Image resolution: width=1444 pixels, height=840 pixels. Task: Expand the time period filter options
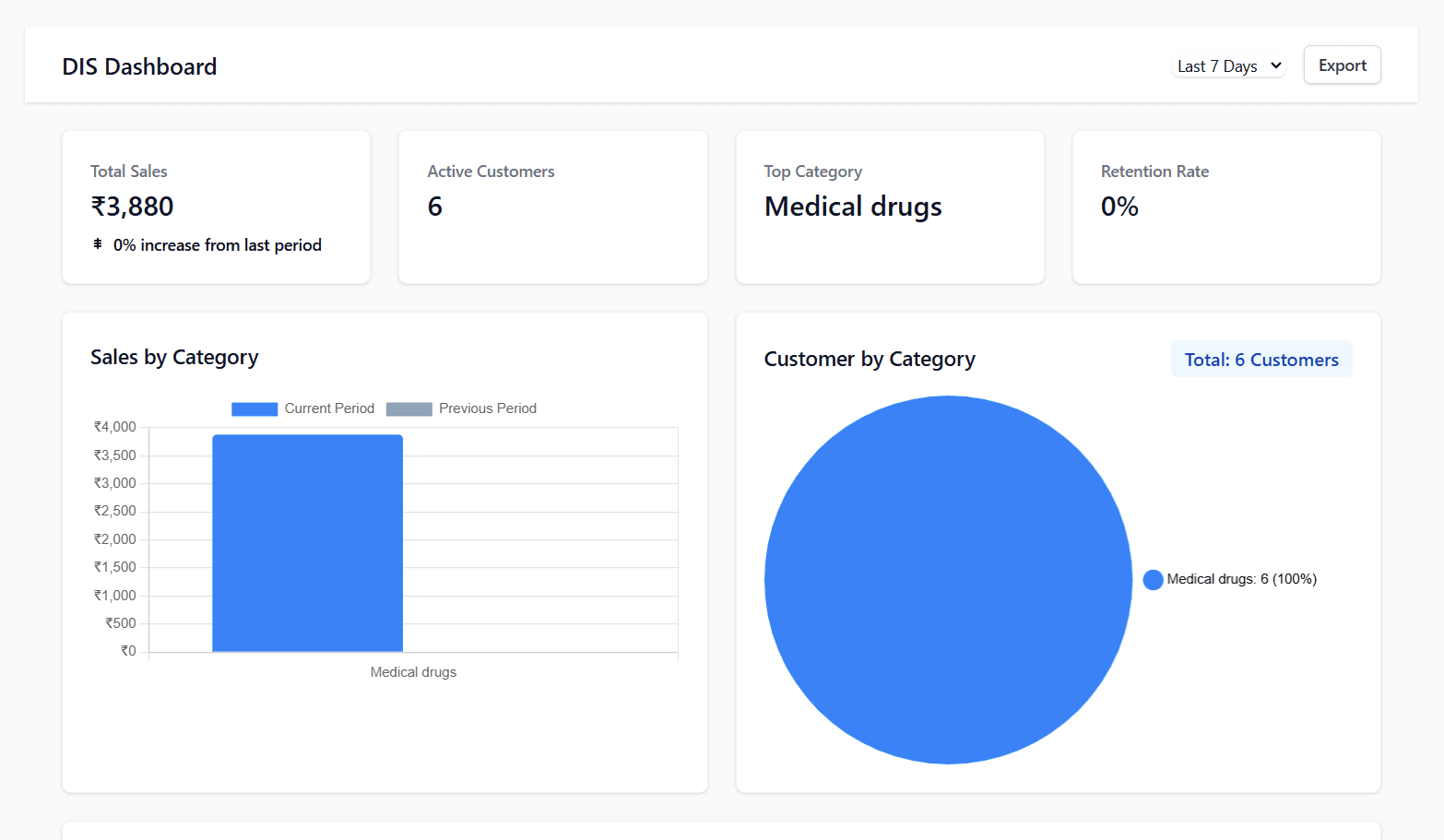click(1227, 65)
